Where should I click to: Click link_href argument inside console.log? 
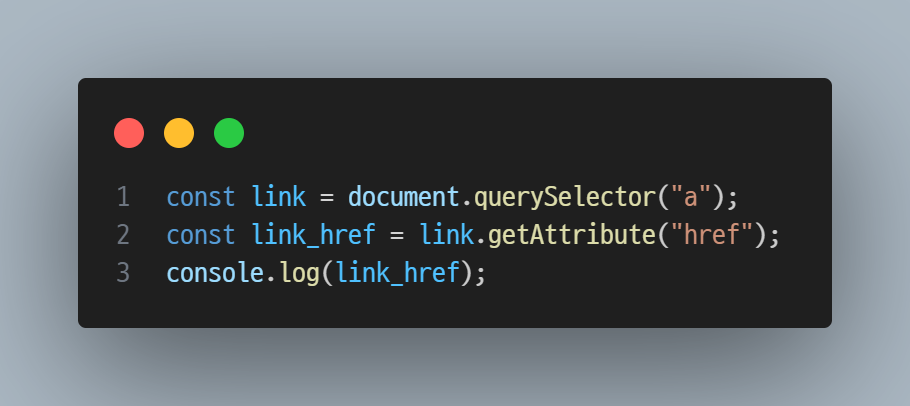[398, 273]
